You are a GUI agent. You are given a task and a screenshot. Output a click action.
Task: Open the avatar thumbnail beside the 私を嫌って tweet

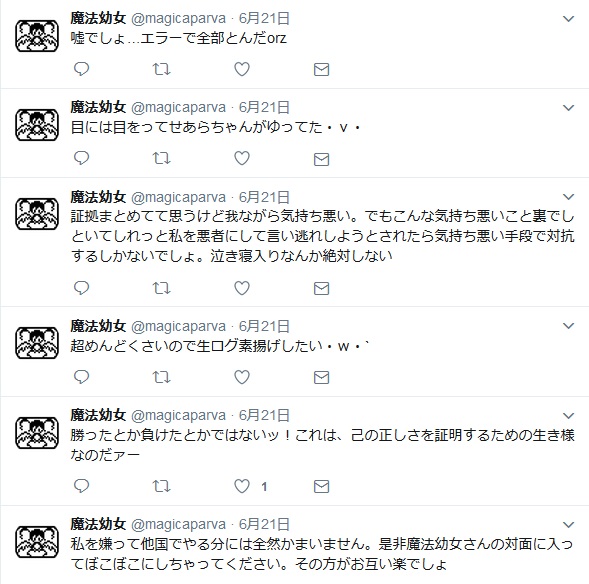[37, 542]
